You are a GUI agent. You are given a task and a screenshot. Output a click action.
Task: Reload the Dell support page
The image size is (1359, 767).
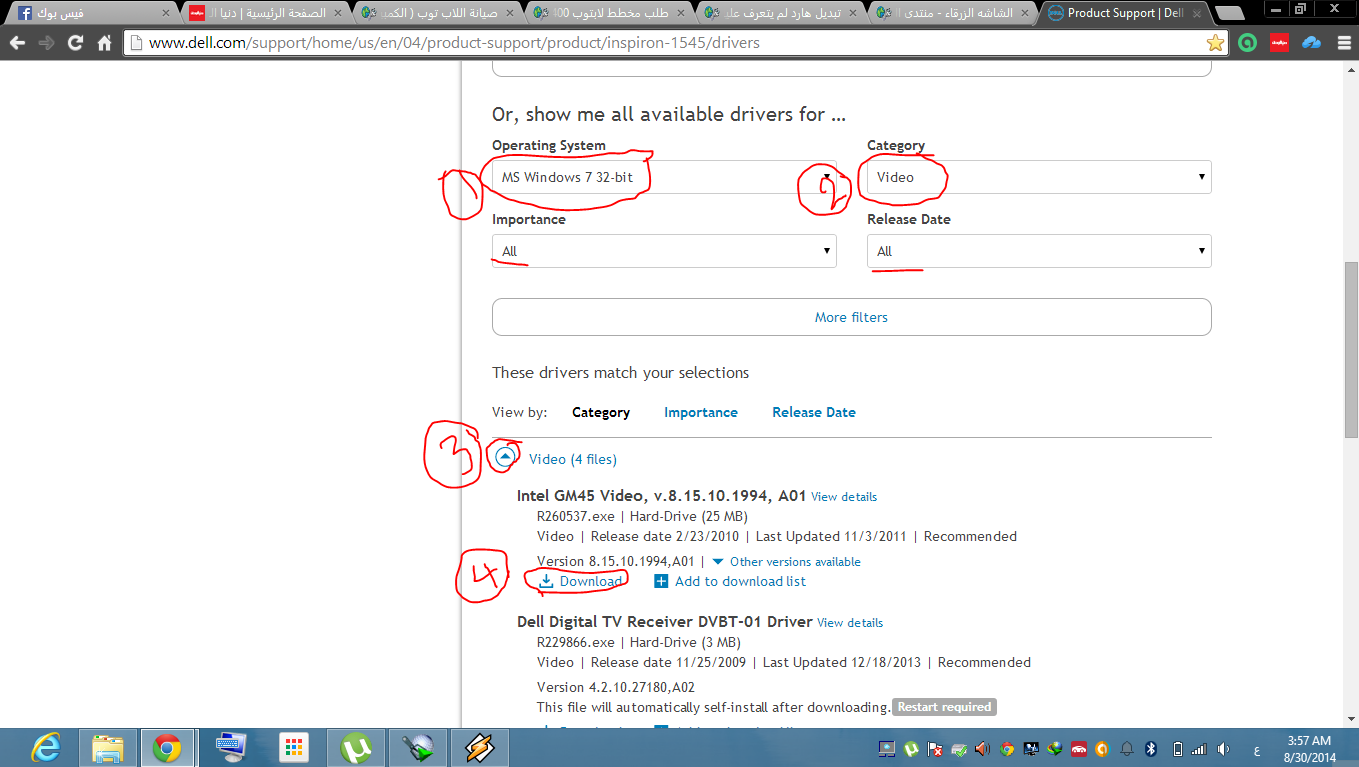[x=75, y=43]
